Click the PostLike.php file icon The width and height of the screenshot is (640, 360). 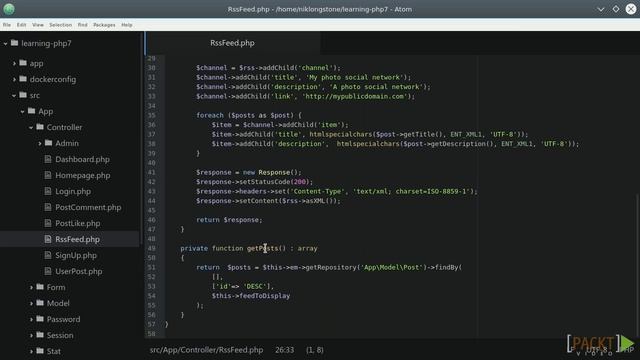(x=48, y=223)
